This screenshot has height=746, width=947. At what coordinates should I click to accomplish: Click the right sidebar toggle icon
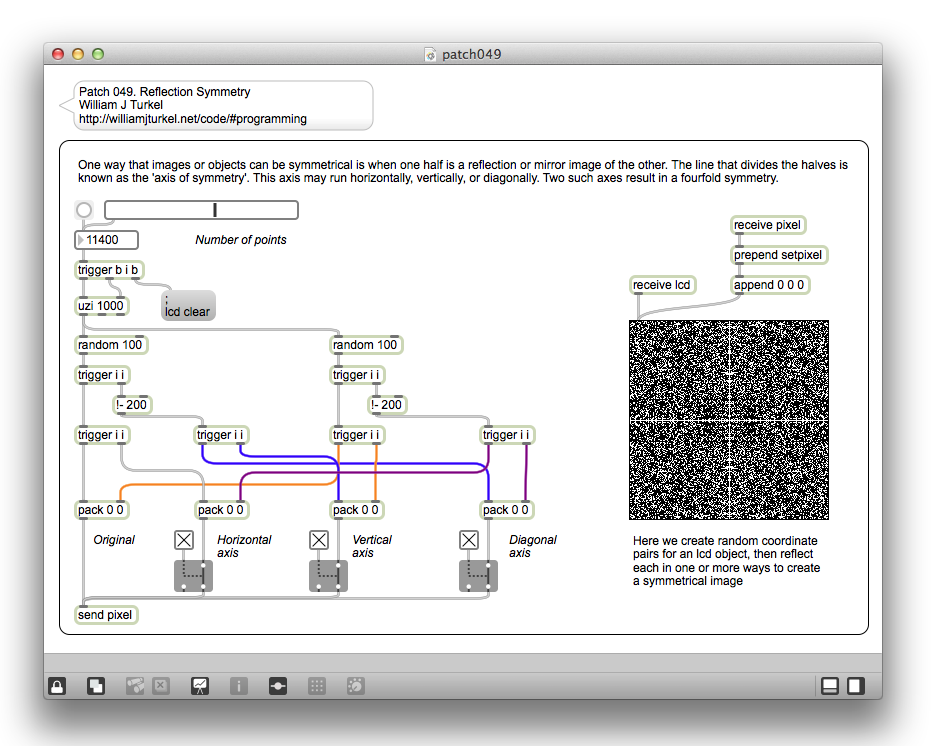point(856,686)
